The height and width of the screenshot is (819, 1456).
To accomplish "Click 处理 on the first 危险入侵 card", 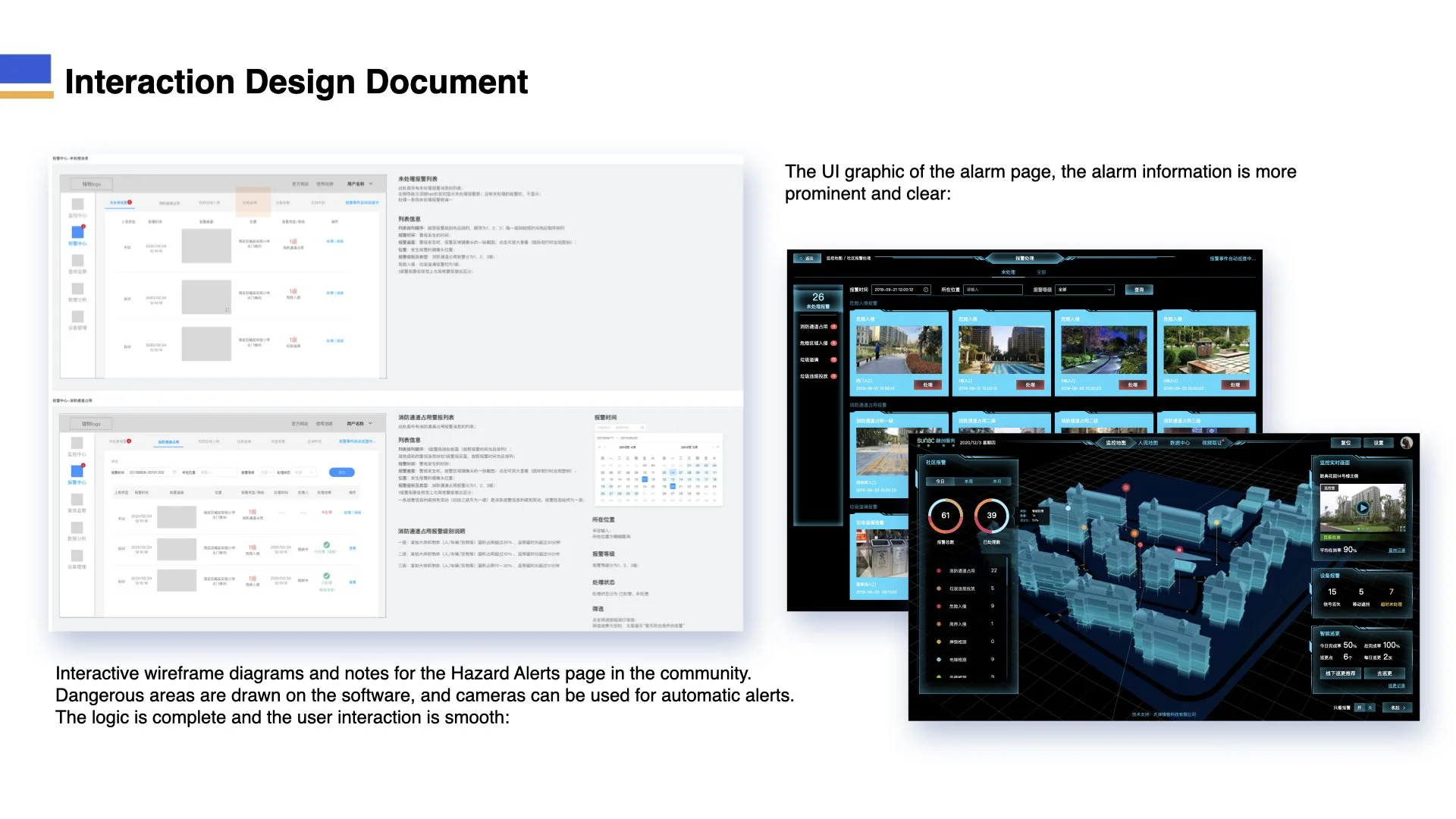I will (x=927, y=385).
